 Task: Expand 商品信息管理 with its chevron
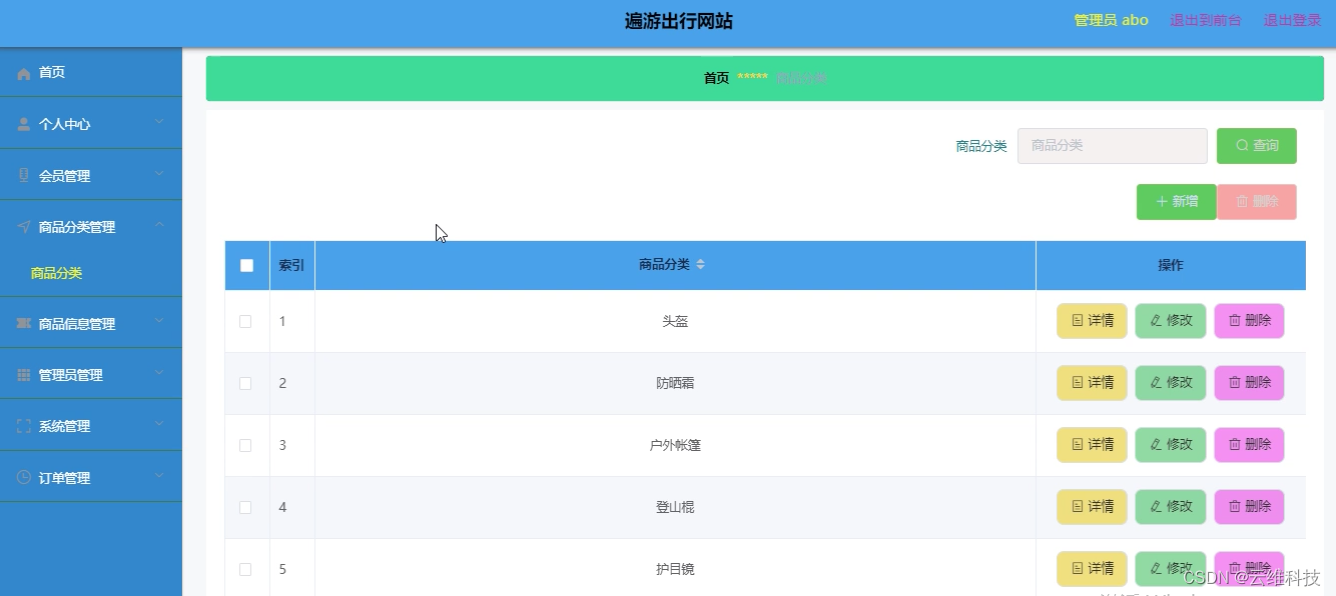[x=160, y=322]
